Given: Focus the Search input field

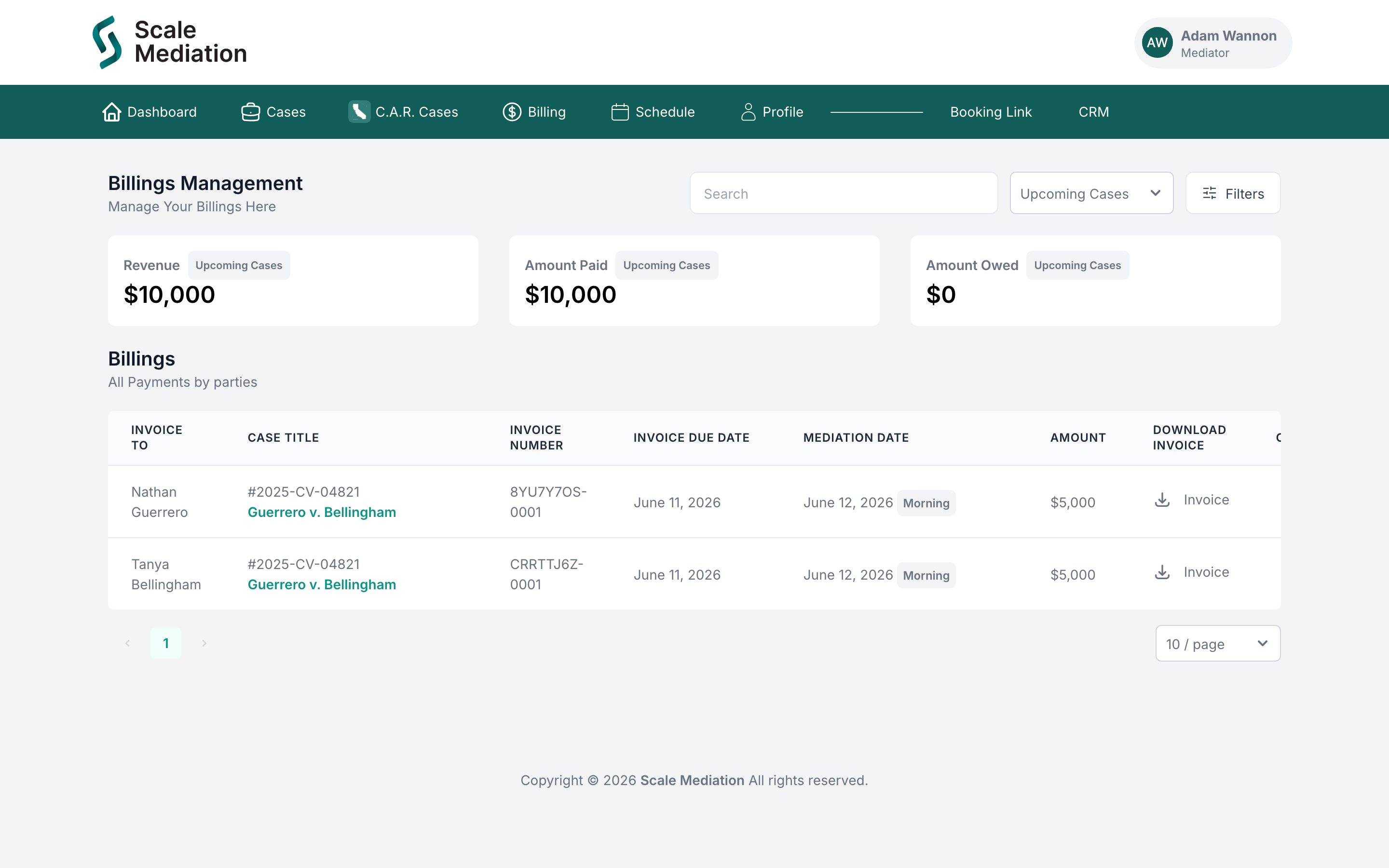Looking at the screenshot, I should (844, 193).
